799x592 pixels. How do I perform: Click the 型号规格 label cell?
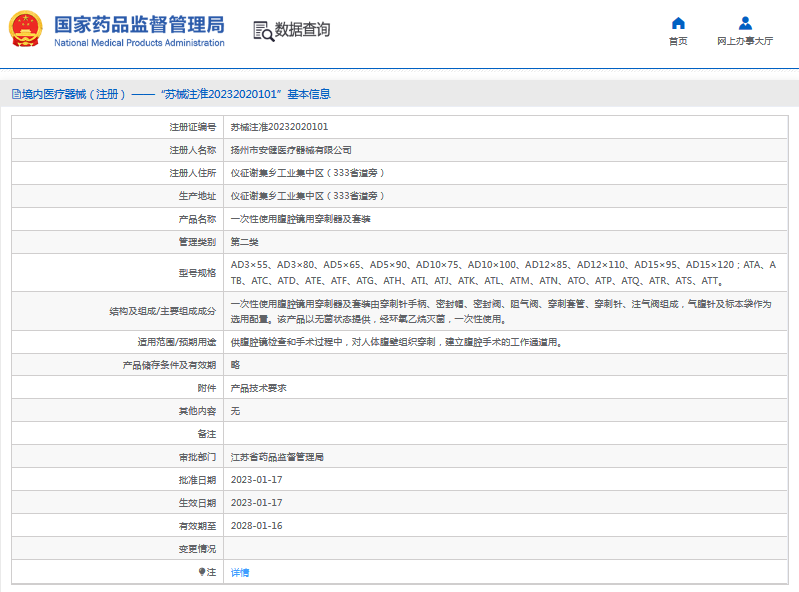pos(118,273)
